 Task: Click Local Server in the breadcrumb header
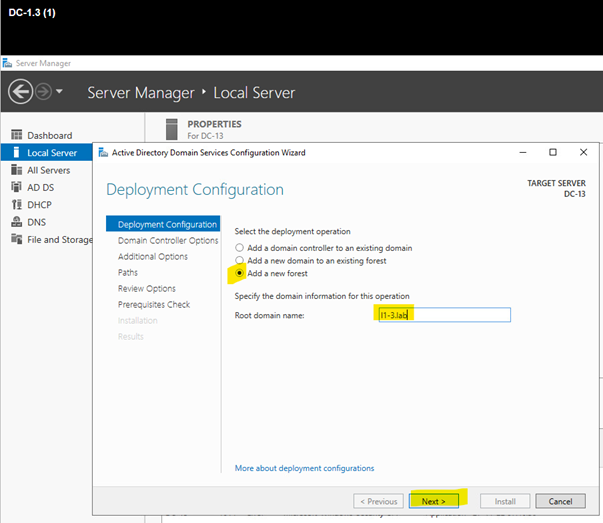(254, 93)
